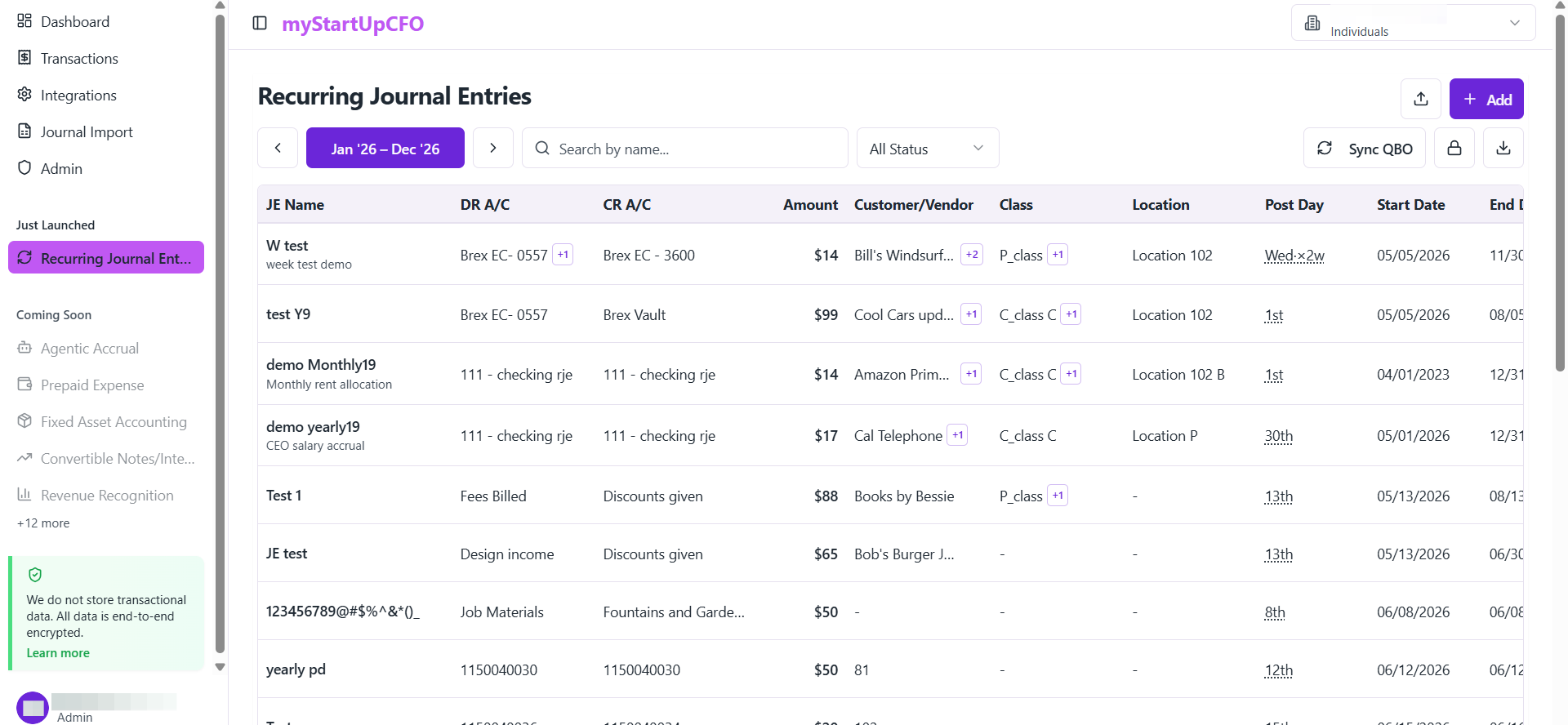Screen dimensions: 1568x725
Task: Expand the All Status dropdown
Action: 928,148
